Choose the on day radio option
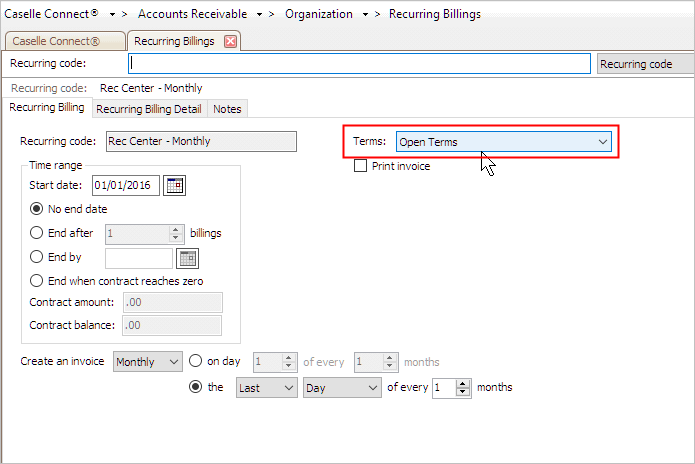The image size is (695, 464). (195, 361)
